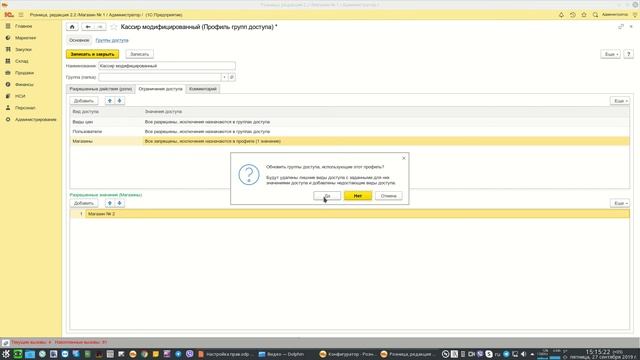Open the НСИ section in sidebar

tap(20, 96)
